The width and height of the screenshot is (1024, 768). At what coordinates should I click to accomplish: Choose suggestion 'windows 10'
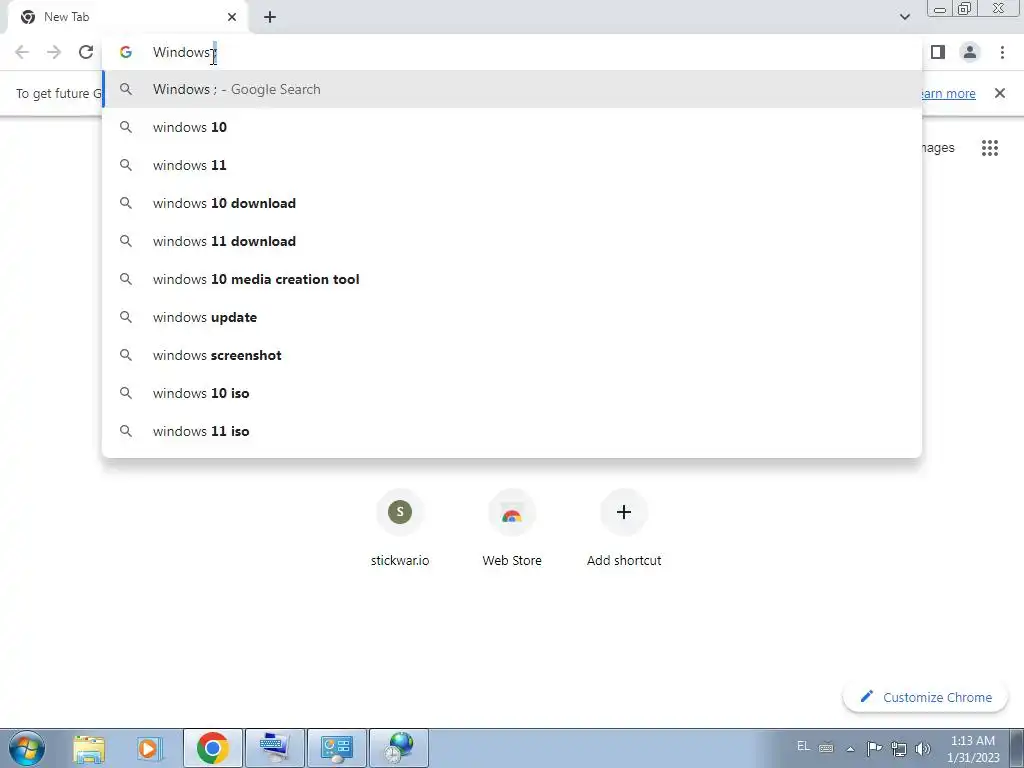coord(512,127)
